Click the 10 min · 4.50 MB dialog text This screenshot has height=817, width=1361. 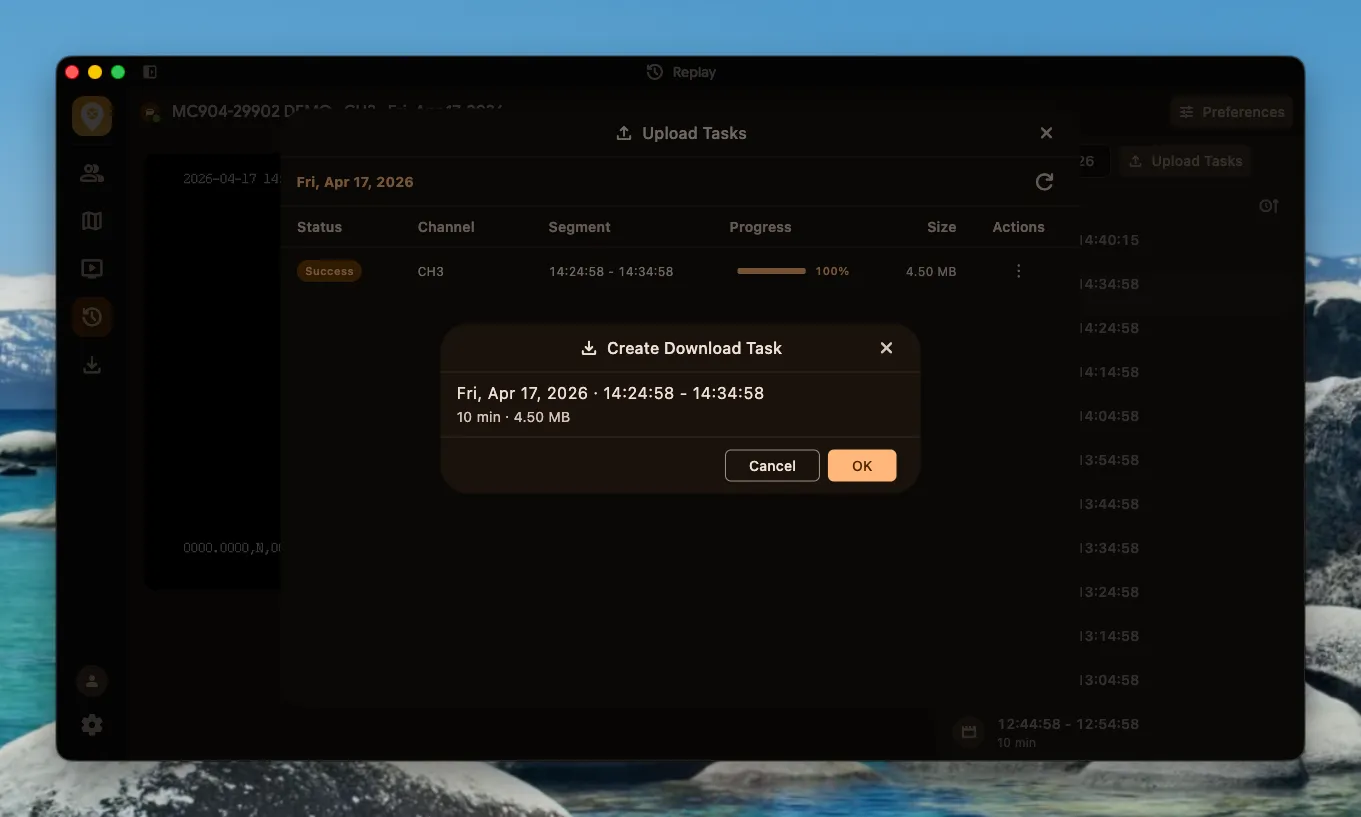pyautogui.click(x=513, y=417)
